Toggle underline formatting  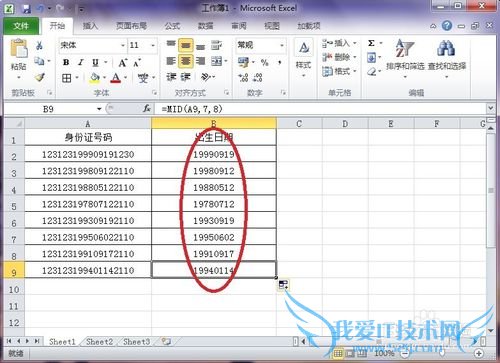click(x=95, y=62)
